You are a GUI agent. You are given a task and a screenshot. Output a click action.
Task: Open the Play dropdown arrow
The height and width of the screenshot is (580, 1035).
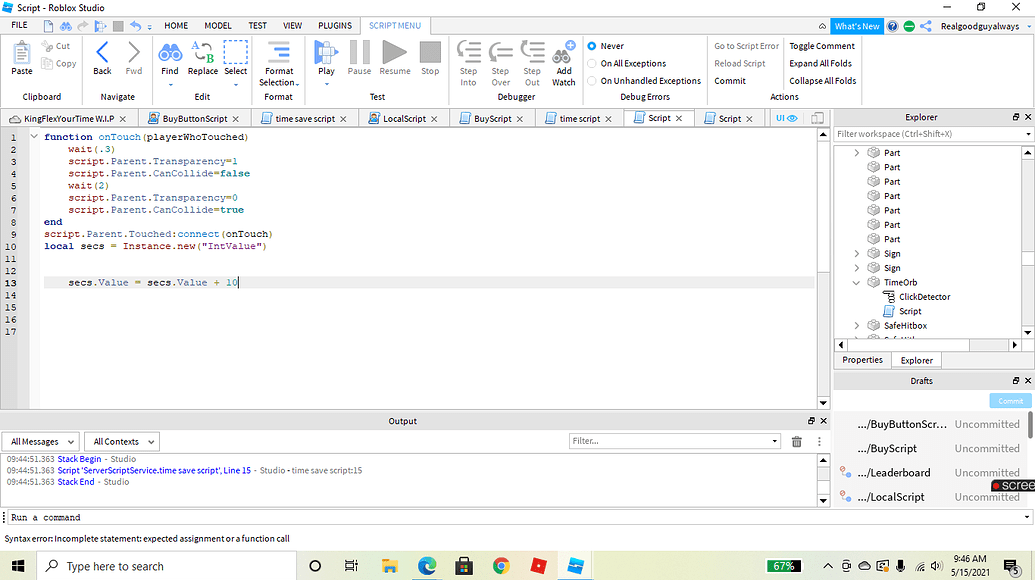[326, 84]
